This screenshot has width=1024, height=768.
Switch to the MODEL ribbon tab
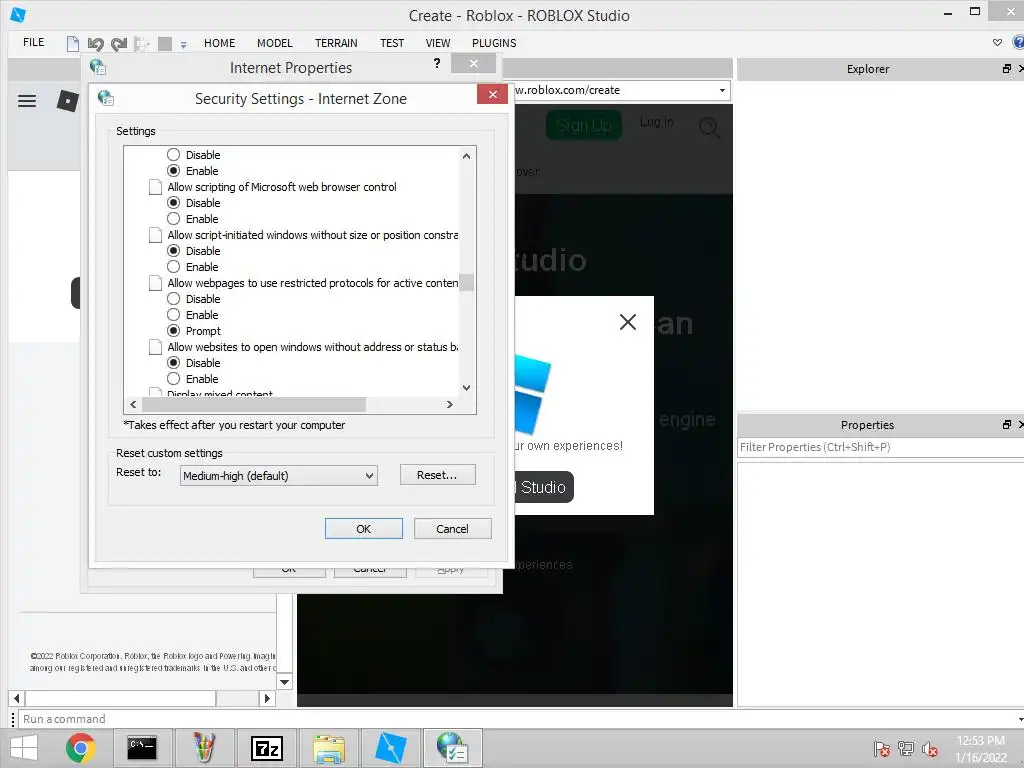274,43
